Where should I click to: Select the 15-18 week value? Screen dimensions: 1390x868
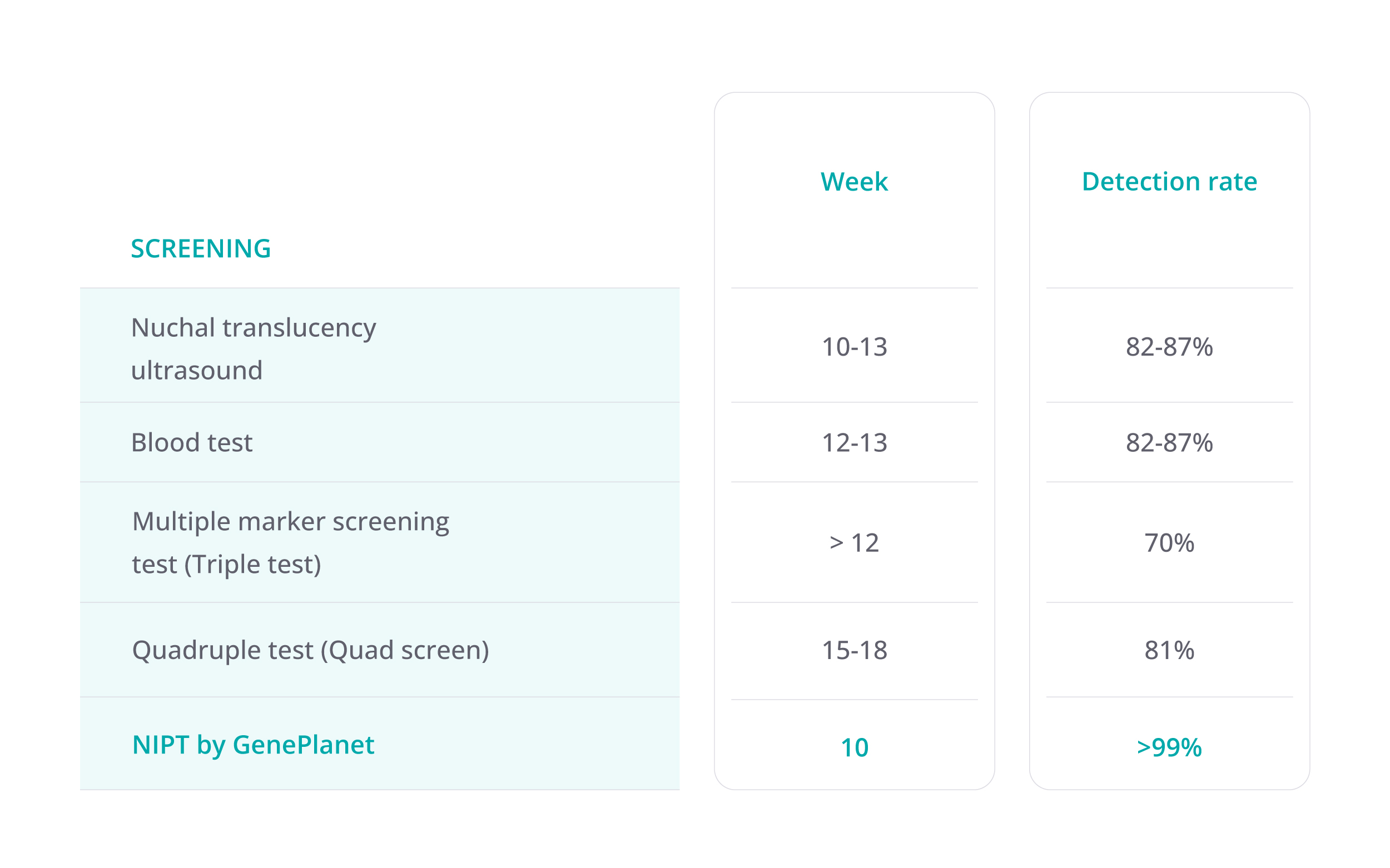(854, 650)
